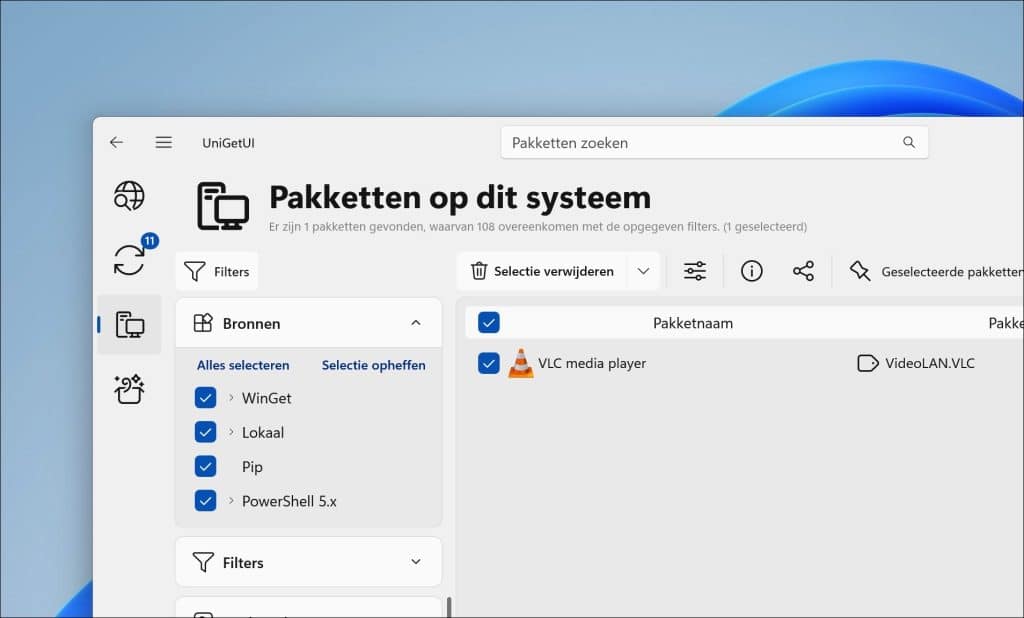Click the installation options sliders icon
Image resolution: width=1024 pixels, height=618 pixels.
694,271
